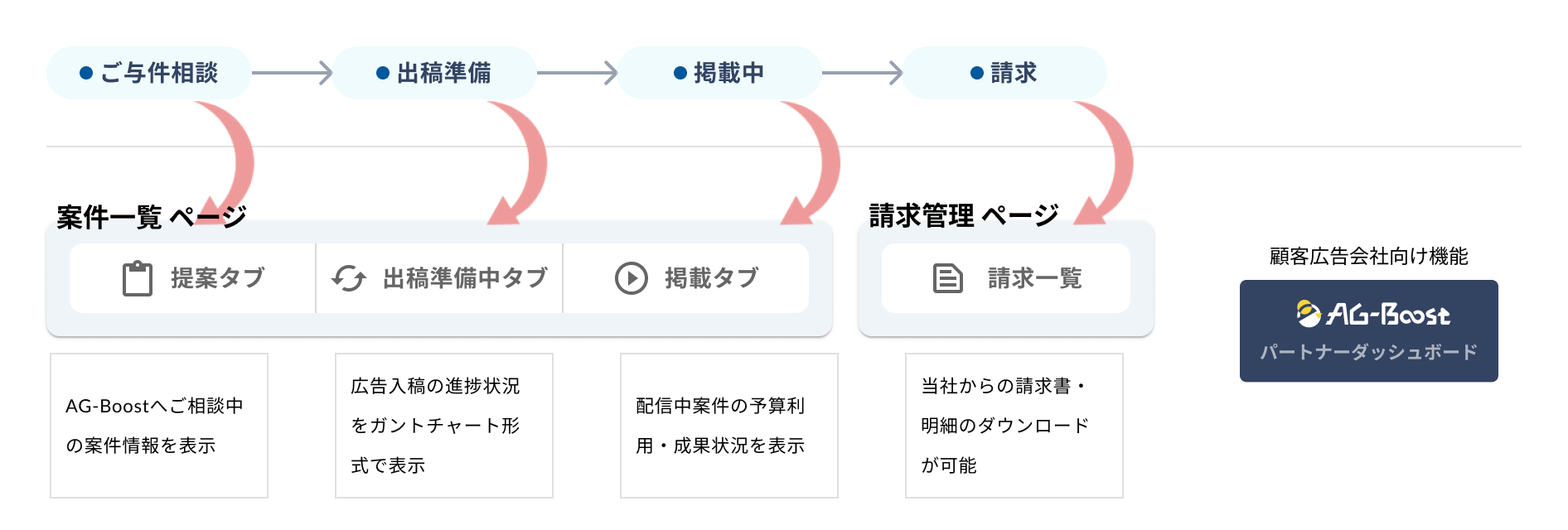This screenshot has width=1568, height=530.
Task: Click the sync arrows icon on 出稿準備中タブ
Action: [x=349, y=278]
